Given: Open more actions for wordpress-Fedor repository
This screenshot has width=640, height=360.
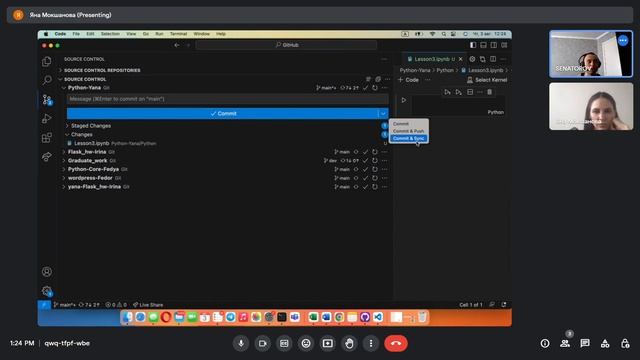Looking at the screenshot, I should tap(384, 178).
